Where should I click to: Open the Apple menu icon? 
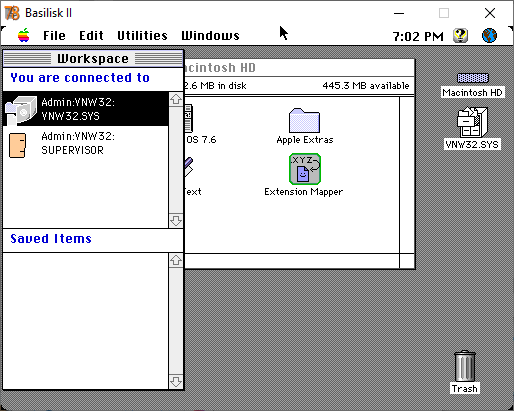(24, 35)
